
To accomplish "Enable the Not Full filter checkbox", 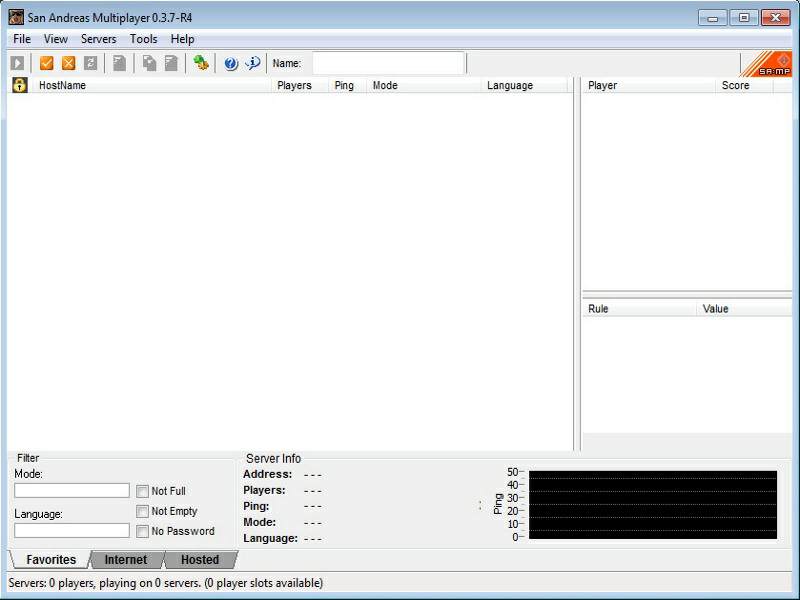I will (x=143, y=491).
